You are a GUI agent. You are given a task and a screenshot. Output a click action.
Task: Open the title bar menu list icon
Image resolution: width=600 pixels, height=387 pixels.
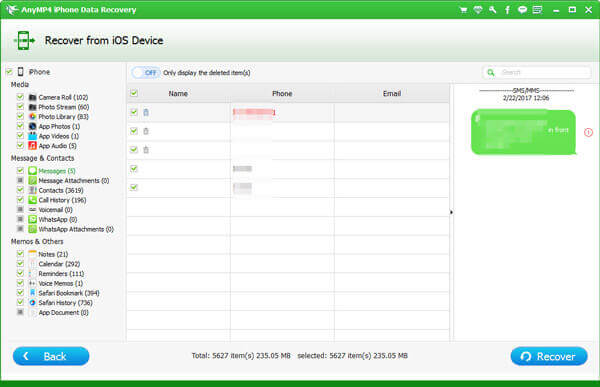point(538,10)
